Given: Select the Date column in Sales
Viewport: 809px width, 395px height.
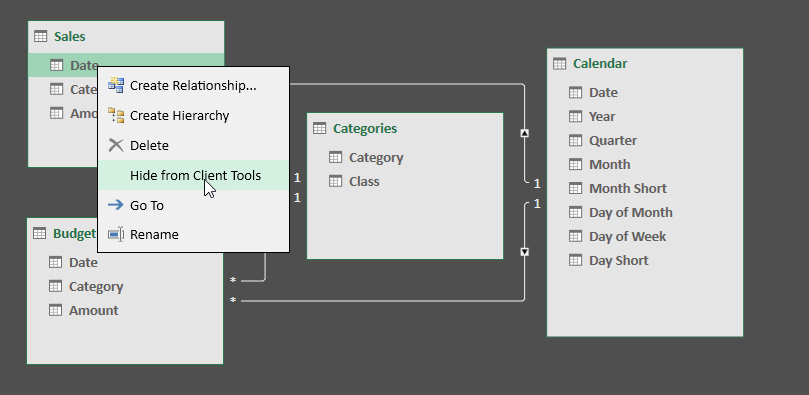Looking at the screenshot, I should point(84,65).
